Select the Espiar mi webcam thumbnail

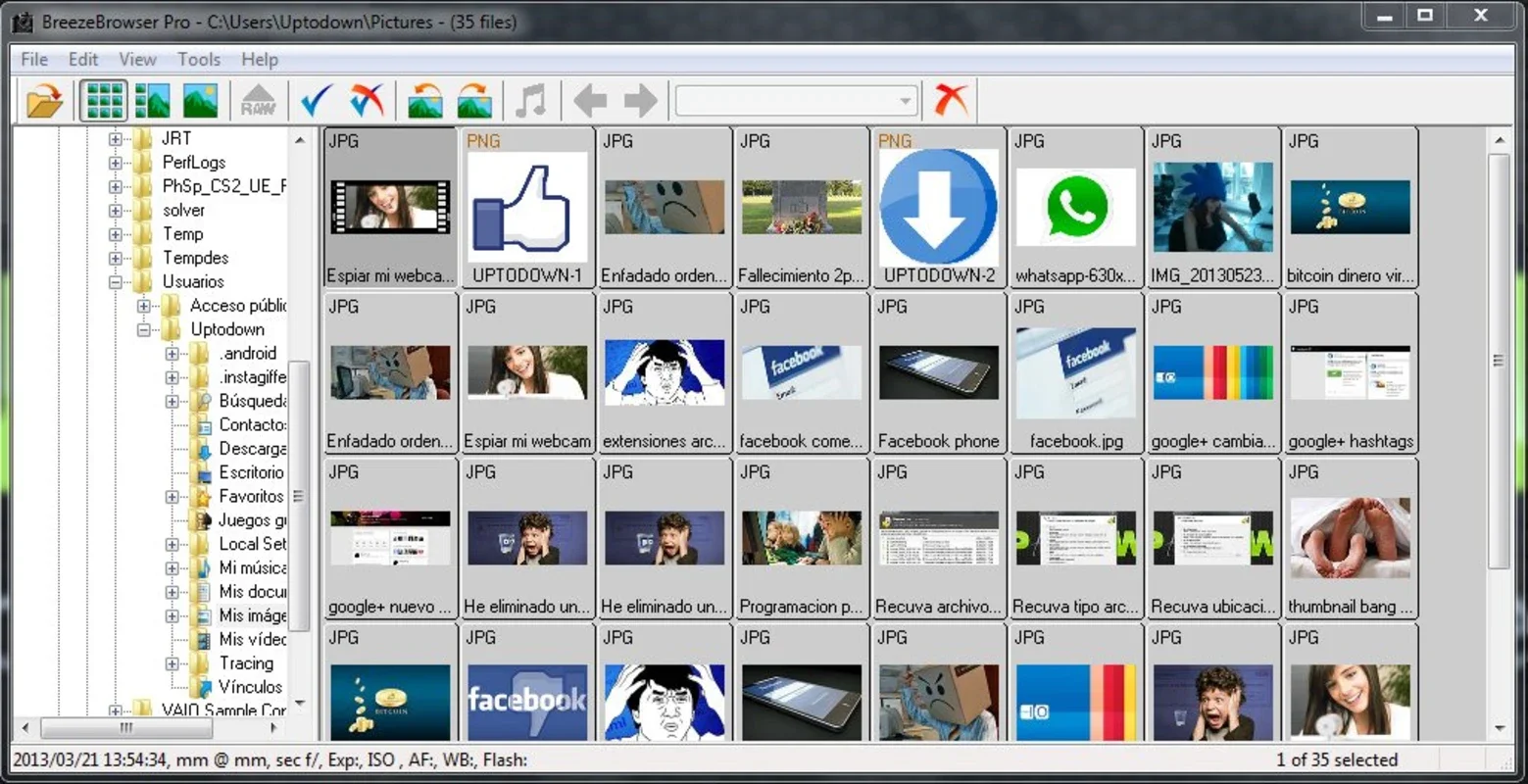pos(527,373)
